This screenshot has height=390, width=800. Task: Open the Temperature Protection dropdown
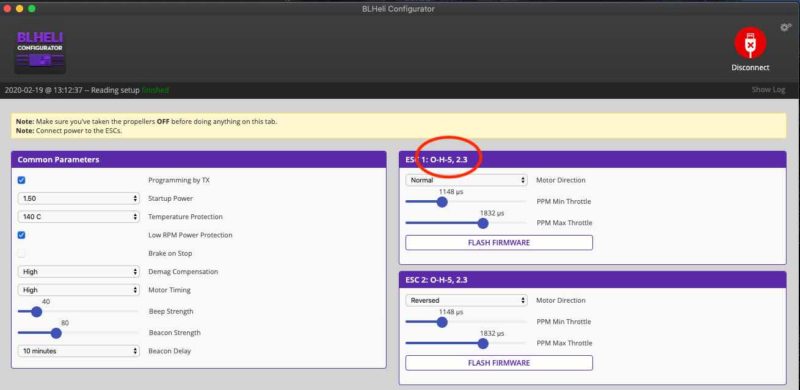coord(79,216)
